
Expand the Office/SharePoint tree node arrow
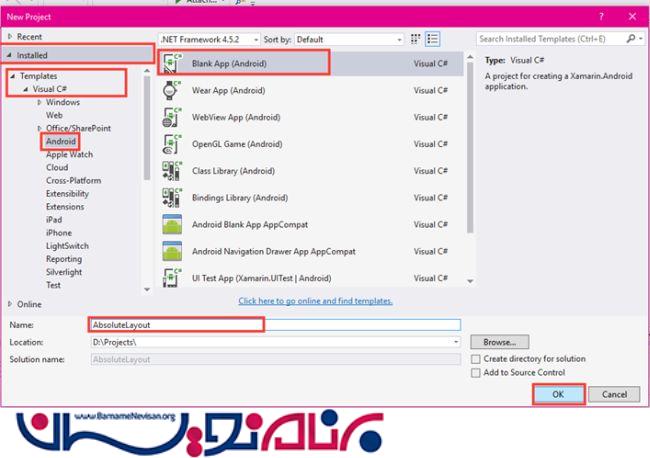[x=39, y=128]
